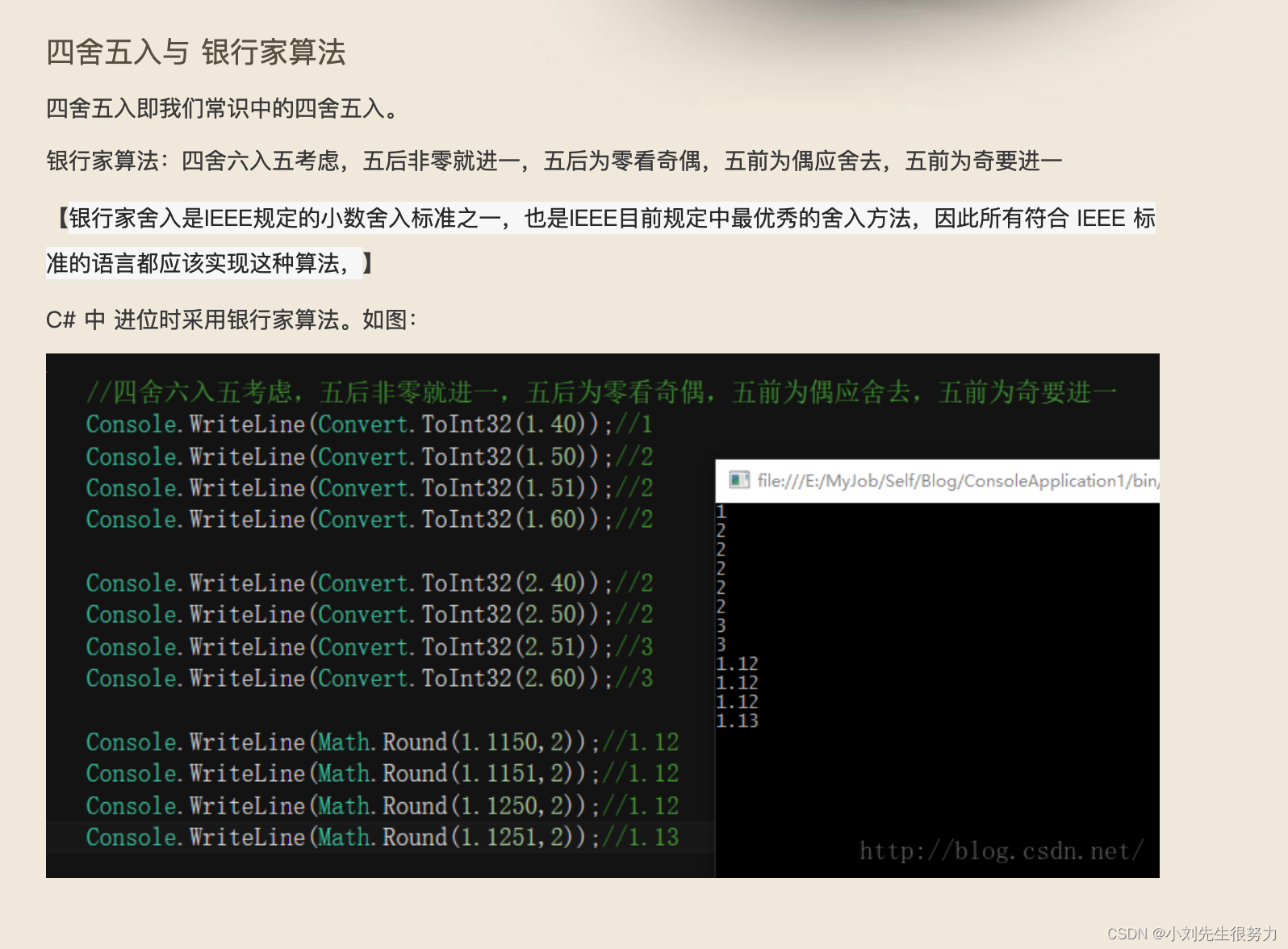This screenshot has height=949, width=1288.
Task: Click the line C# 中 进位时采用银行家算法。如图:
Action: pyautogui.click(x=232, y=320)
